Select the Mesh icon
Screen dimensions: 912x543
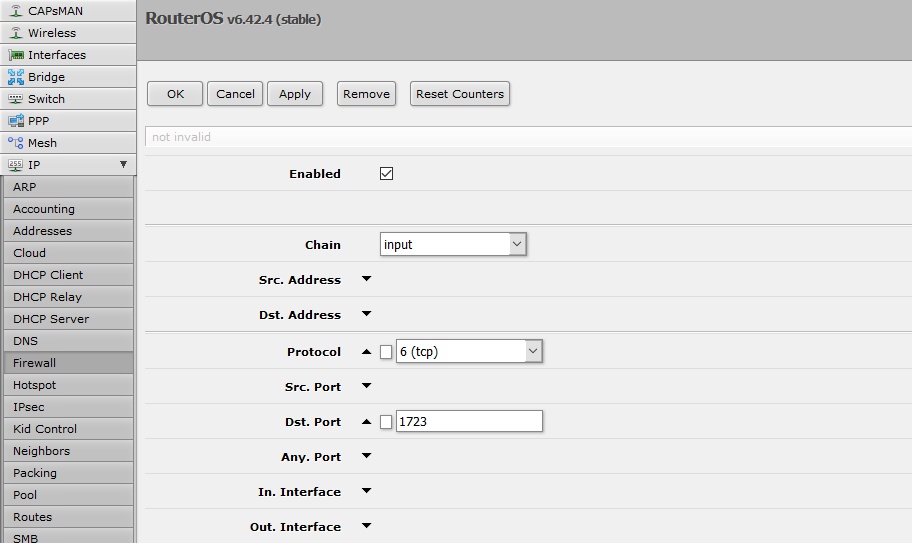pyautogui.click(x=16, y=143)
